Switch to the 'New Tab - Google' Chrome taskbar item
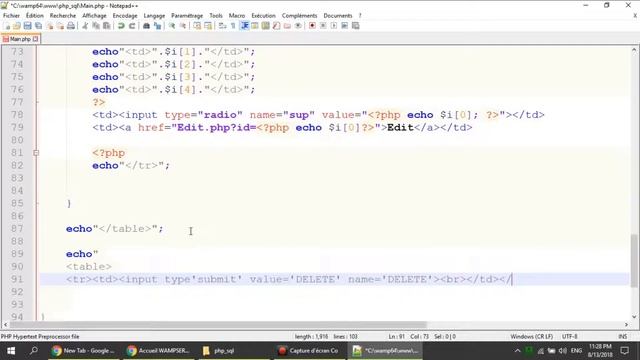The image size is (640, 360). tap(84, 351)
